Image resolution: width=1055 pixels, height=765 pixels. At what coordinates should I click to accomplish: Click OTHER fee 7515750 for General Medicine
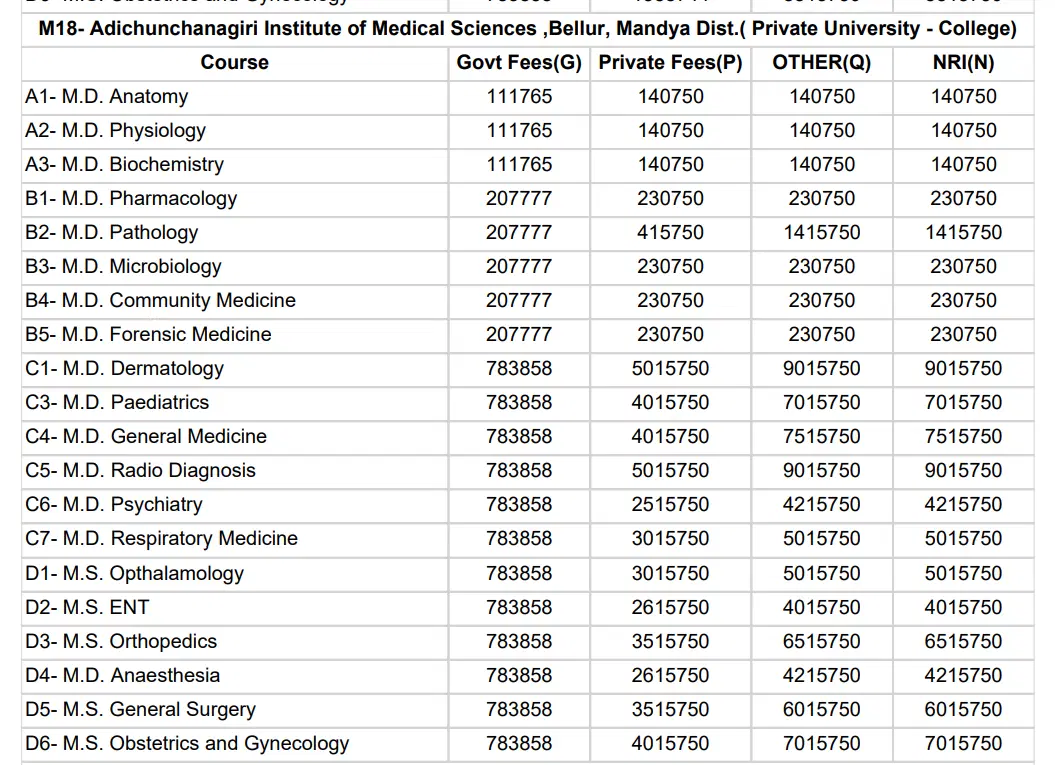click(822, 437)
